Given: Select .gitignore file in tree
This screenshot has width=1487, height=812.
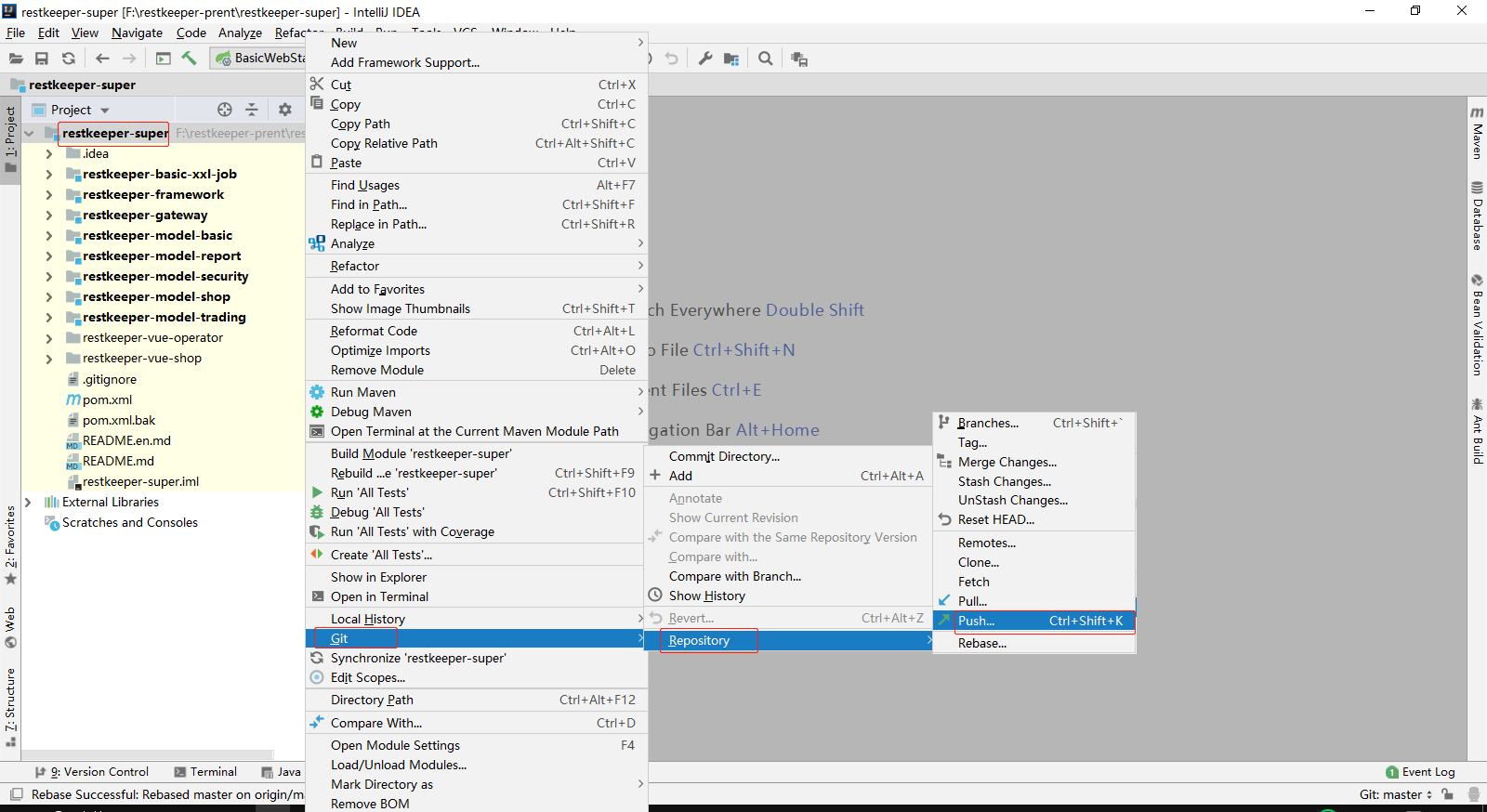Looking at the screenshot, I should click(101, 379).
